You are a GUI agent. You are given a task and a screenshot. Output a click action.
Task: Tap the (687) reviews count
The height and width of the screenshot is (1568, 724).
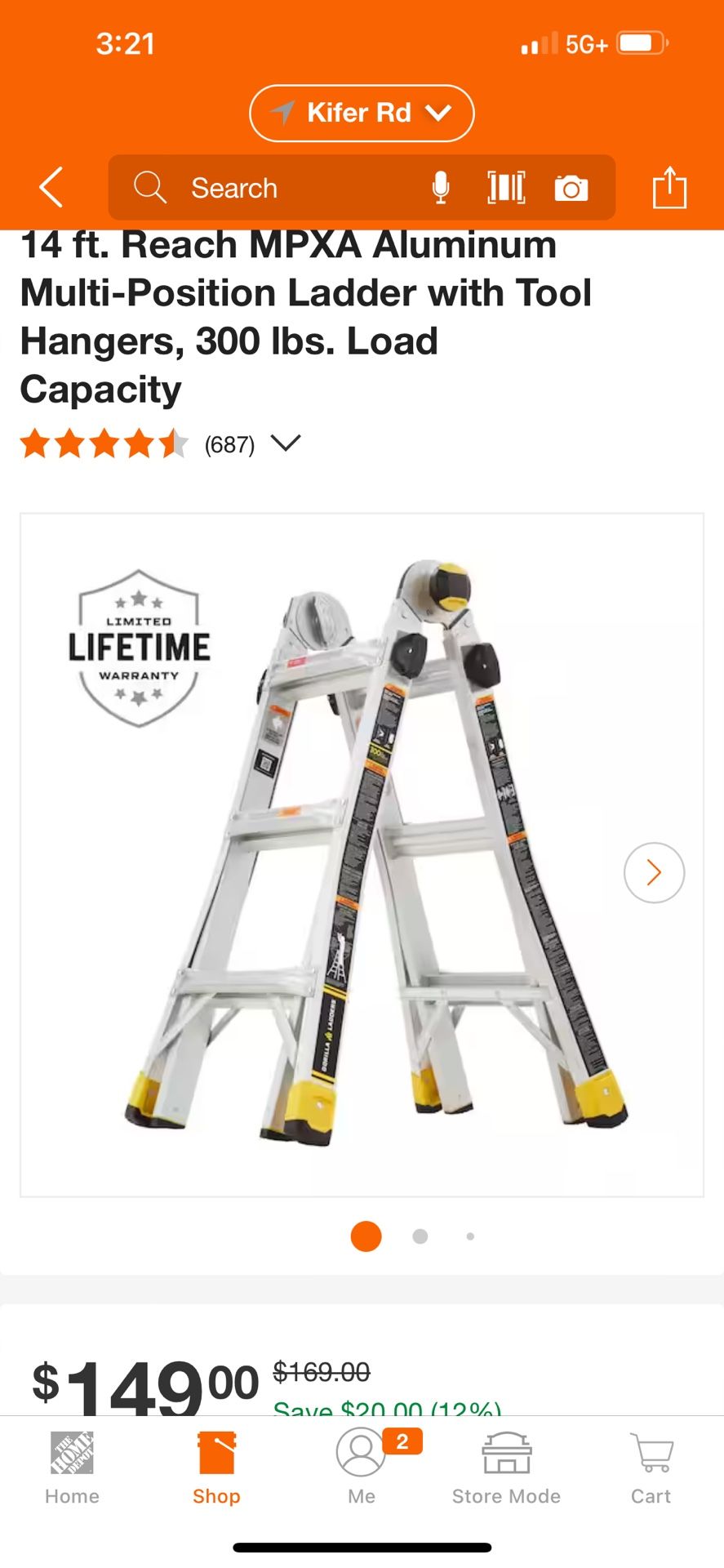click(229, 445)
